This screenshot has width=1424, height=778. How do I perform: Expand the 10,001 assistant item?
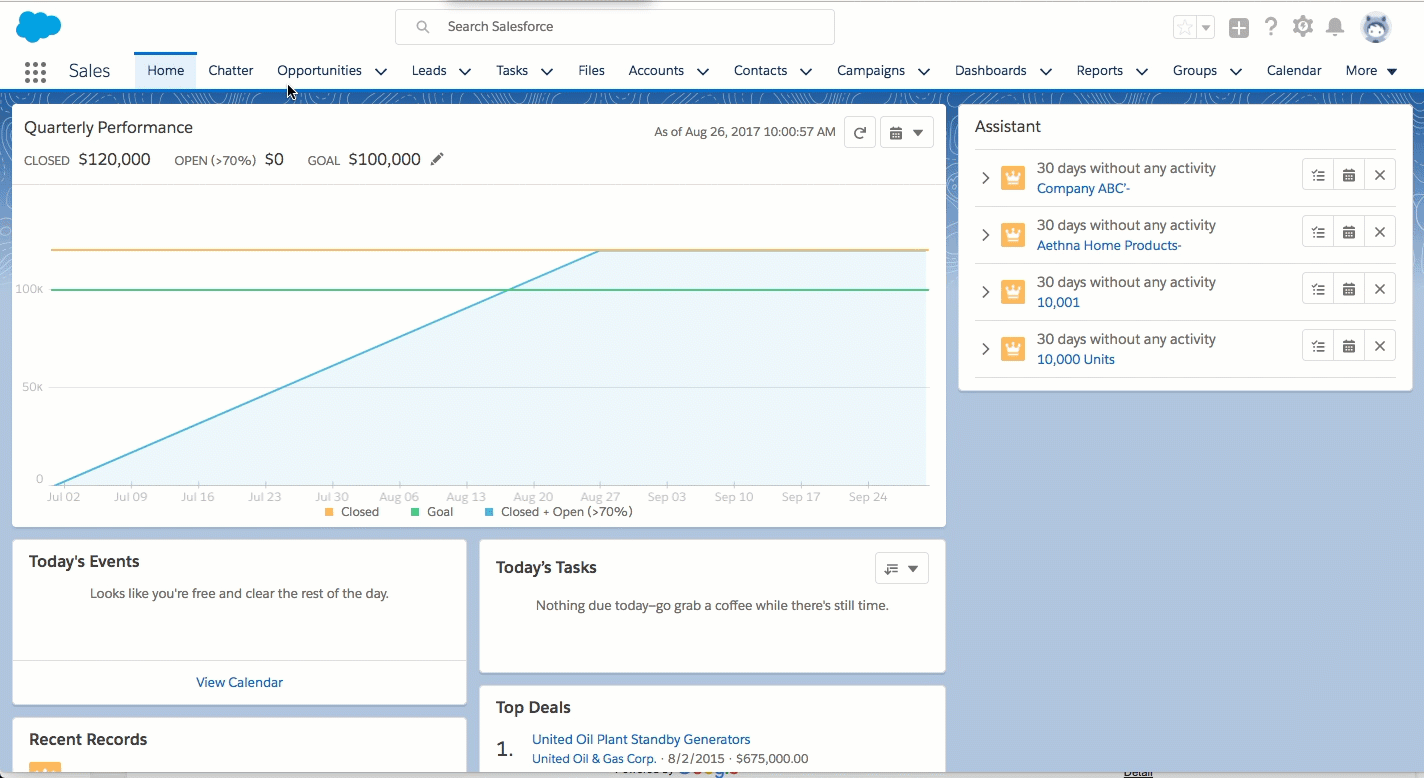pos(985,292)
